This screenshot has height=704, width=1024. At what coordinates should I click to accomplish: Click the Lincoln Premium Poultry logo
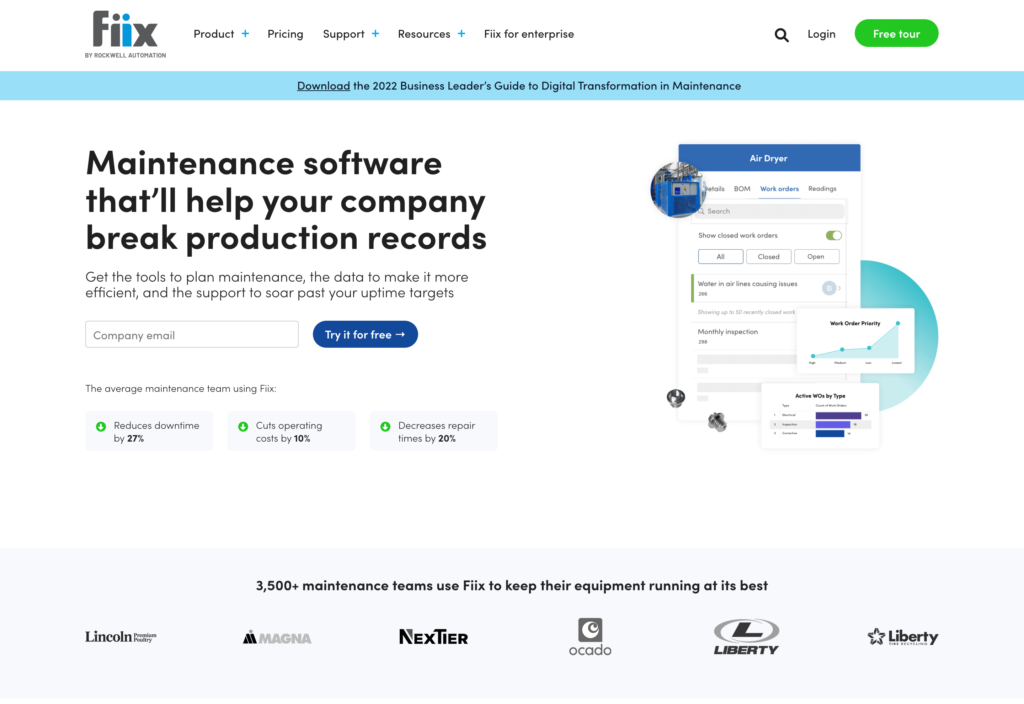coord(120,637)
